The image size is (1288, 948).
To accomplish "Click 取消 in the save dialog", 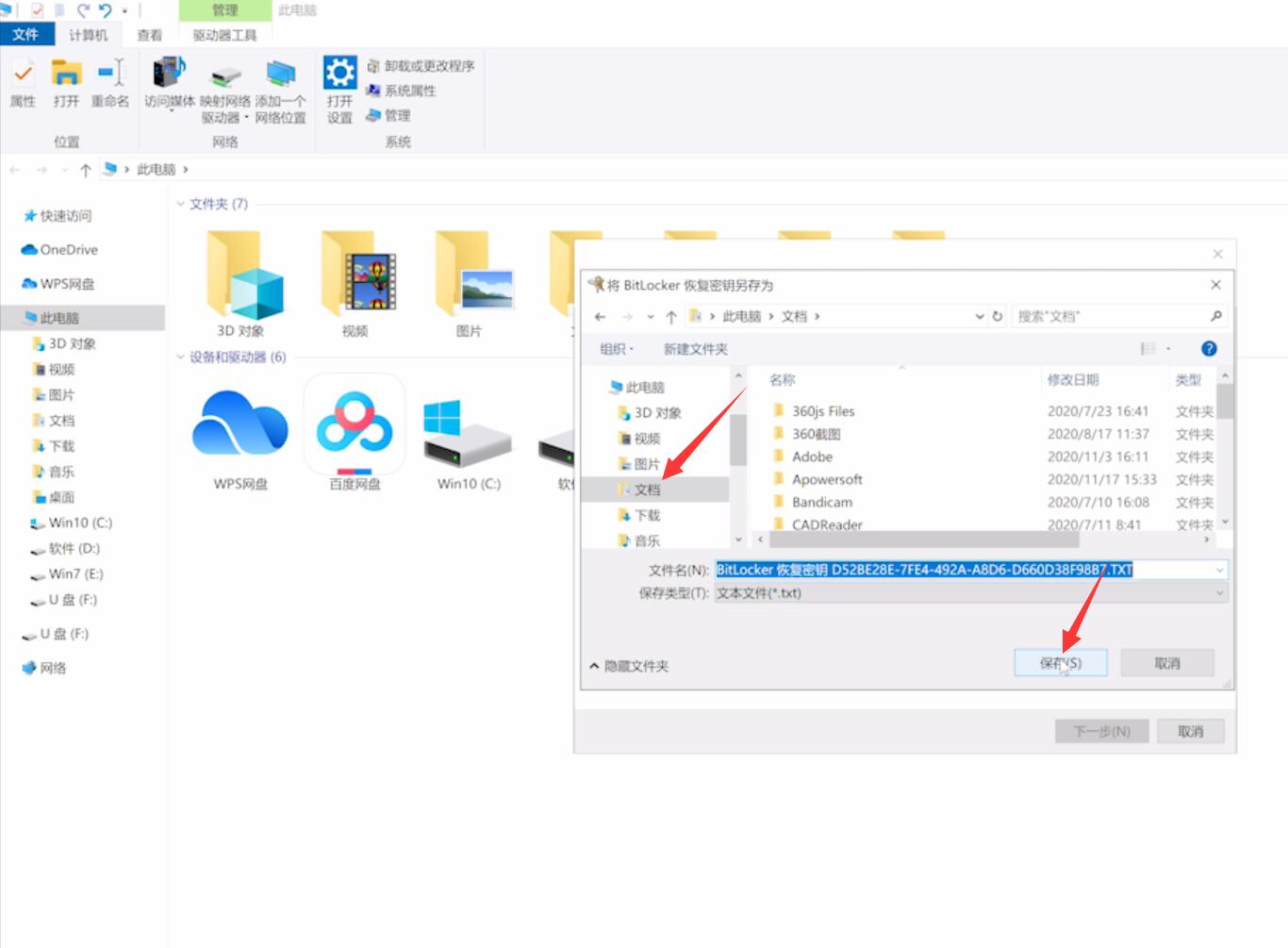I will tap(1167, 663).
